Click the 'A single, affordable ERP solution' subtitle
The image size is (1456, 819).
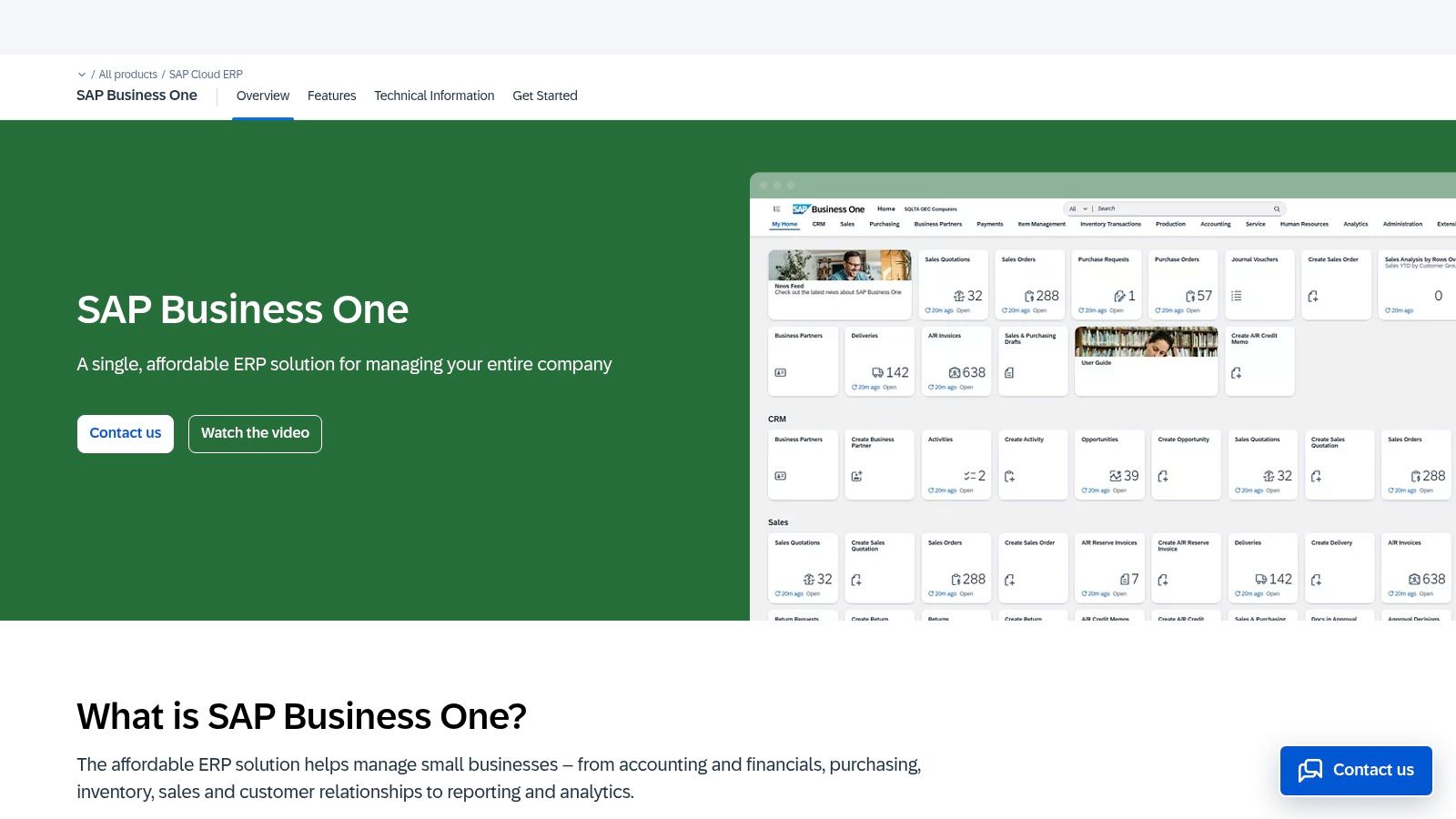(344, 364)
